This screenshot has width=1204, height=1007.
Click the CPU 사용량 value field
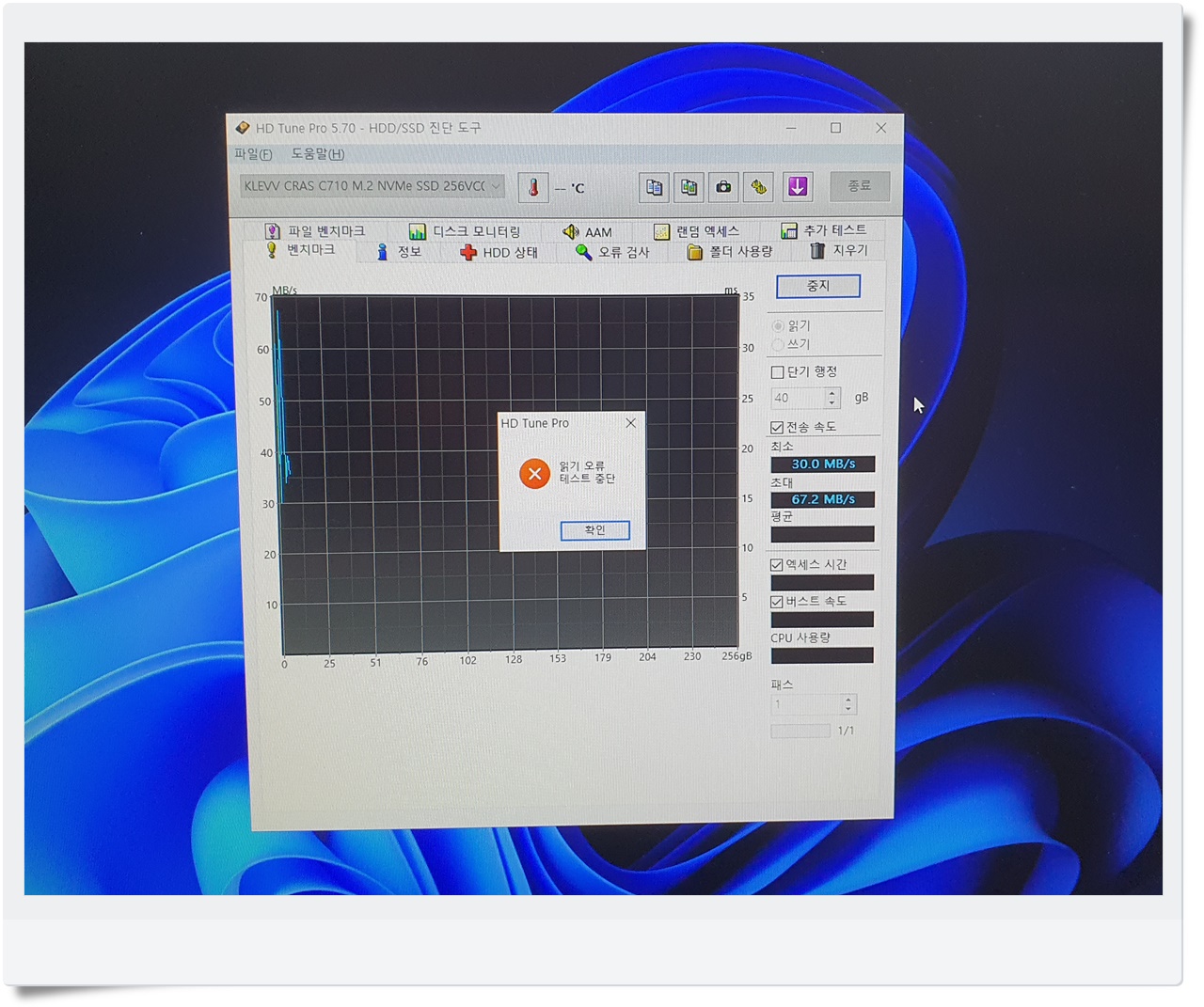[x=822, y=655]
